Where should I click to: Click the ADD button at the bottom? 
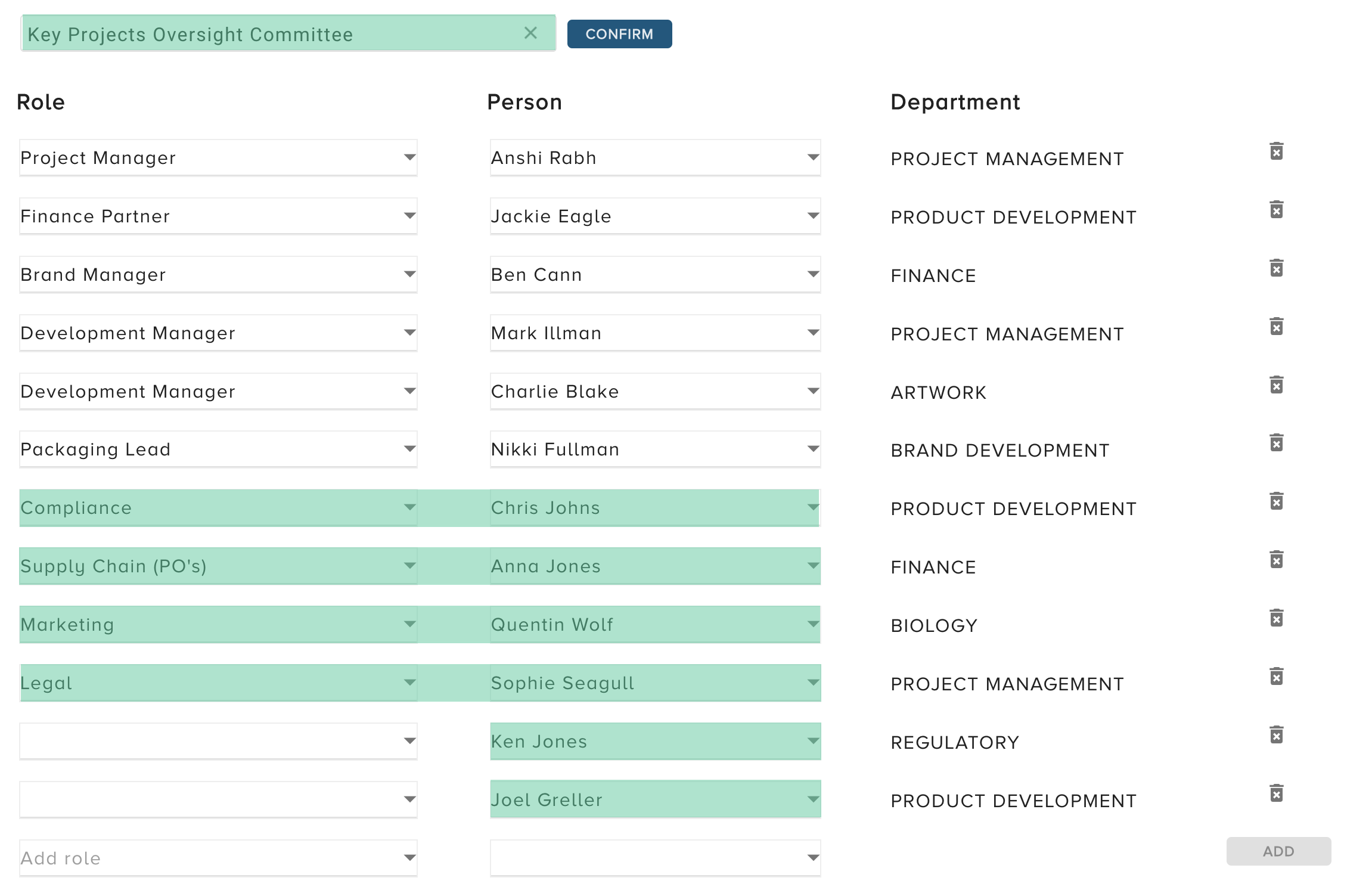coord(1278,851)
